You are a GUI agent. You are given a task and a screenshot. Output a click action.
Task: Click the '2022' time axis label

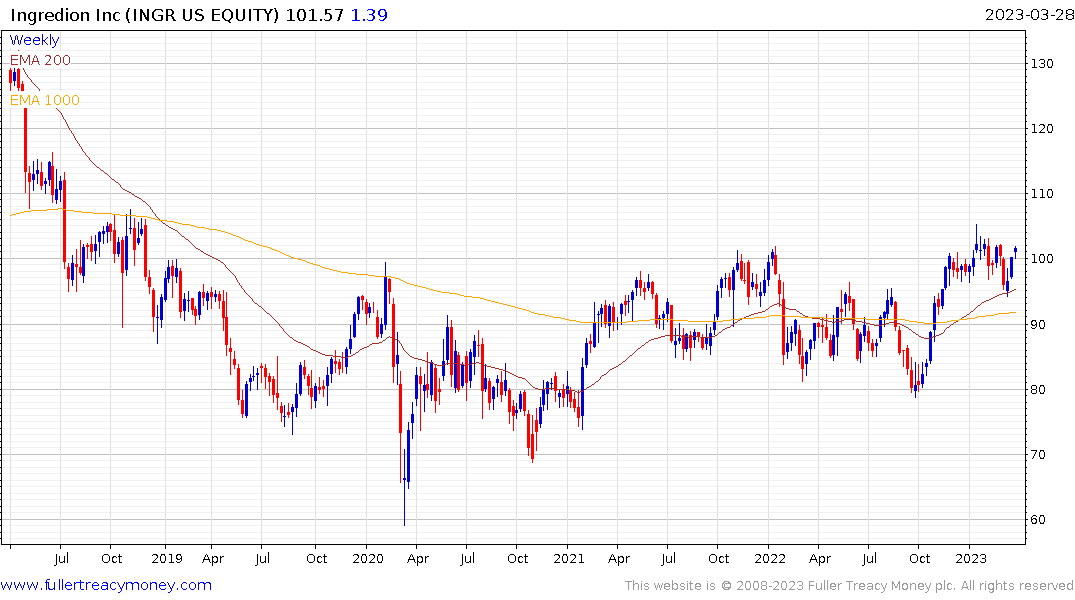click(x=769, y=558)
